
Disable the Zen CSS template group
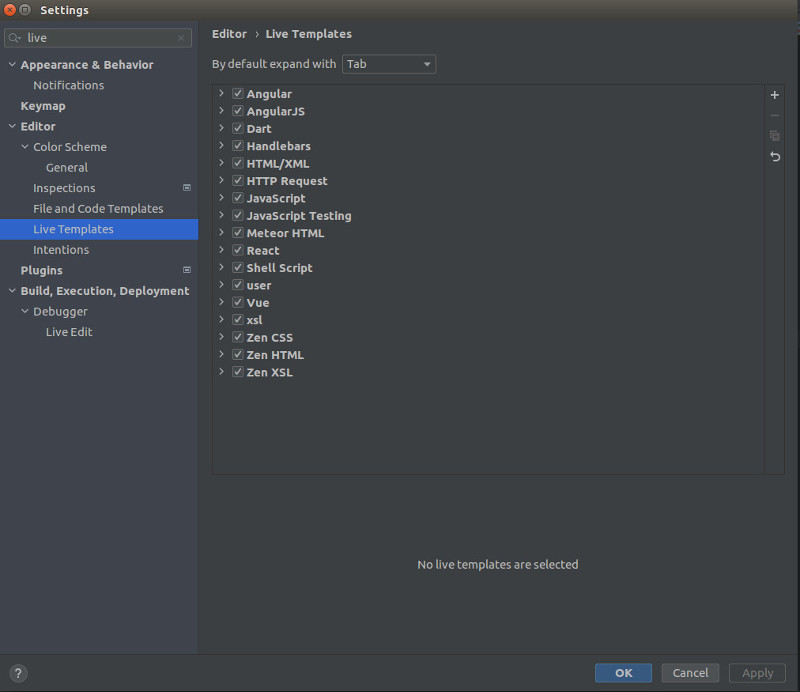(x=236, y=337)
